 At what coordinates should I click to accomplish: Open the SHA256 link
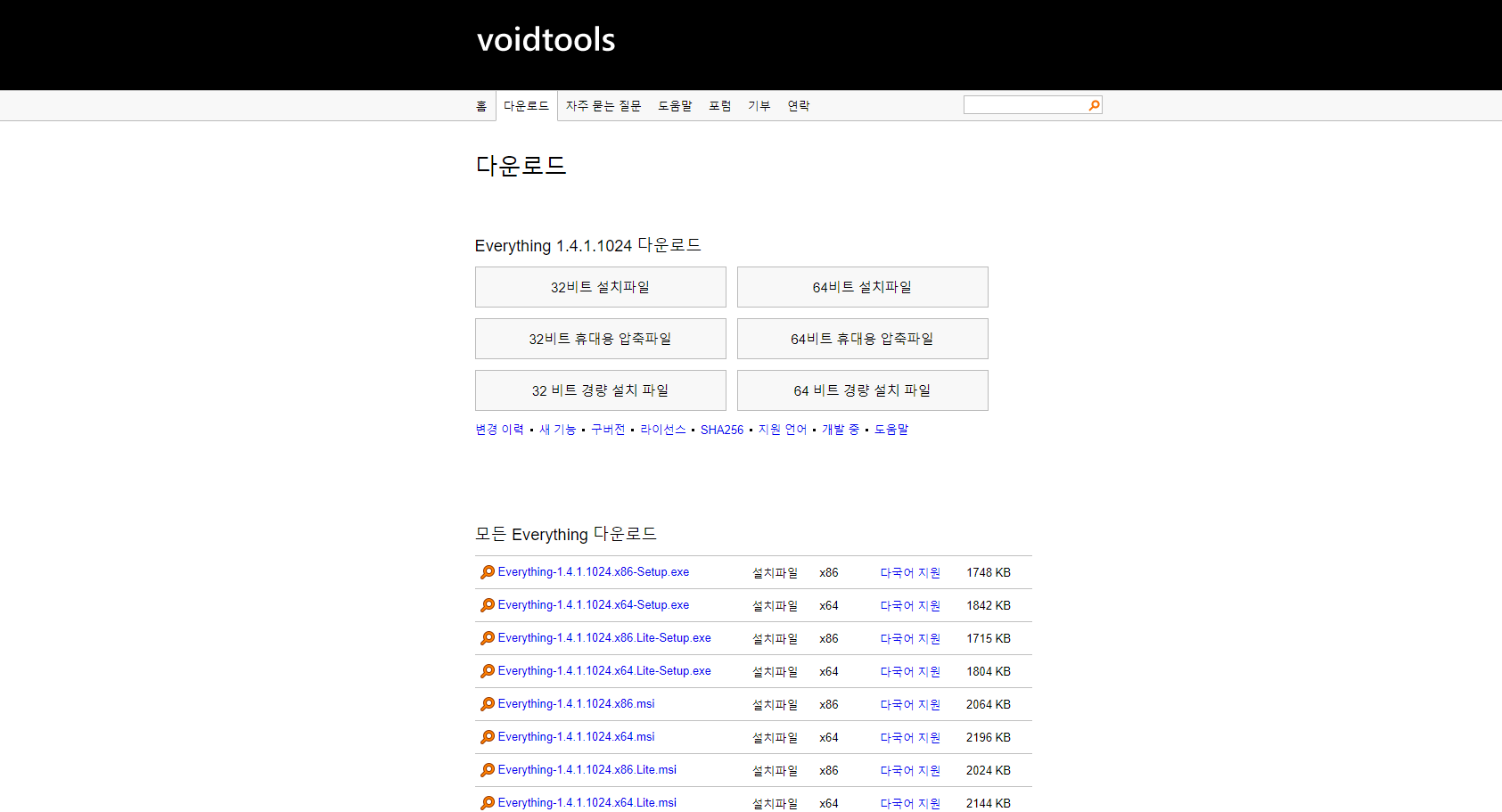pyautogui.click(x=721, y=430)
